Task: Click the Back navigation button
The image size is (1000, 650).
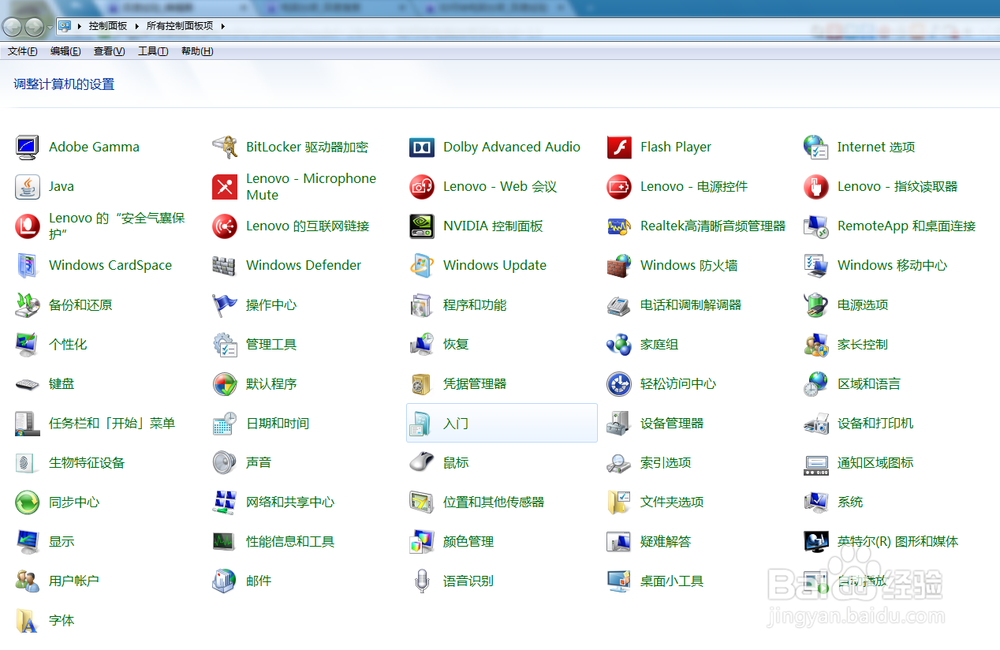Action: 13,27
